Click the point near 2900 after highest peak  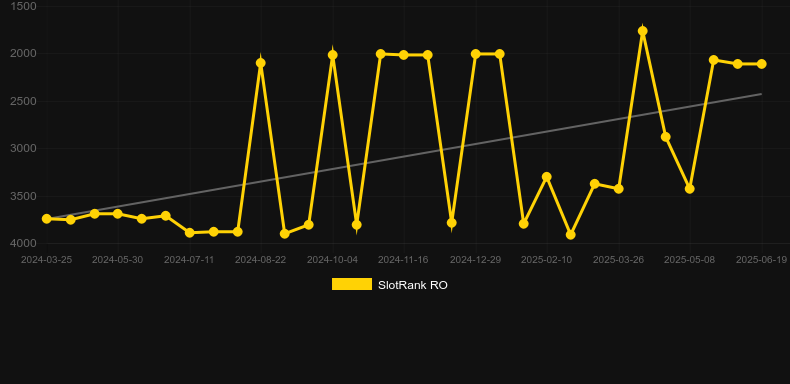click(x=666, y=137)
